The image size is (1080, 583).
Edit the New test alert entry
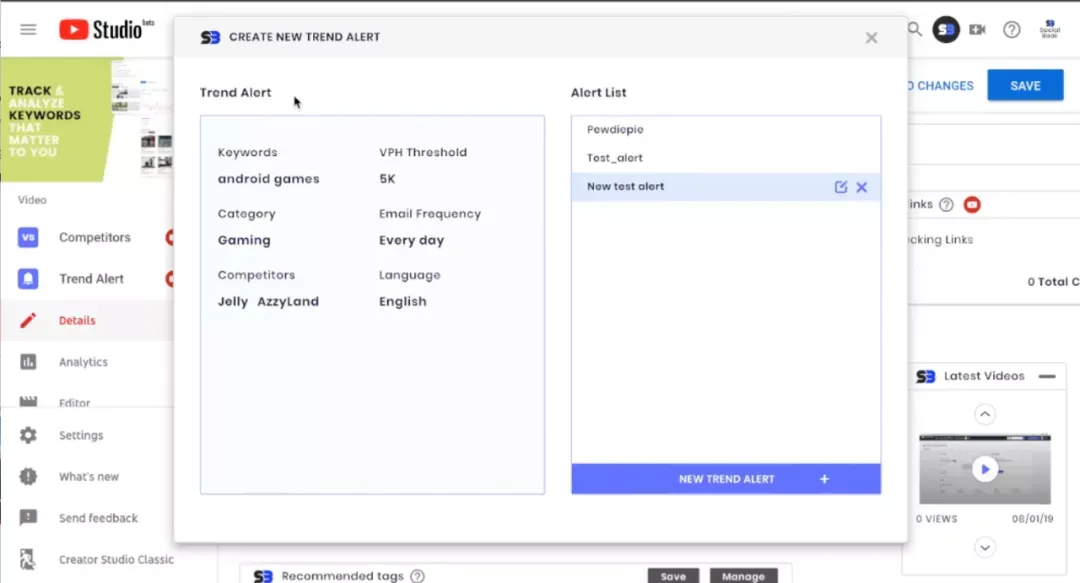coord(840,187)
